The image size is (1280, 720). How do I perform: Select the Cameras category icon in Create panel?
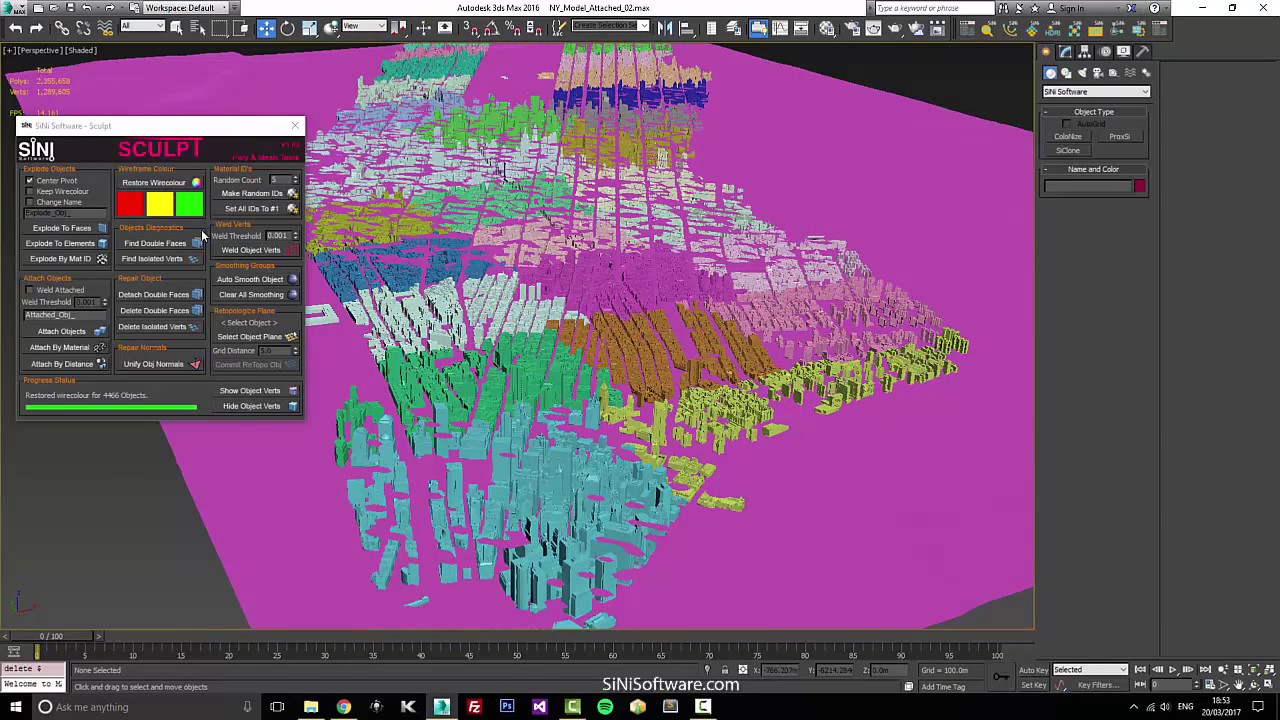click(1098, 73)
